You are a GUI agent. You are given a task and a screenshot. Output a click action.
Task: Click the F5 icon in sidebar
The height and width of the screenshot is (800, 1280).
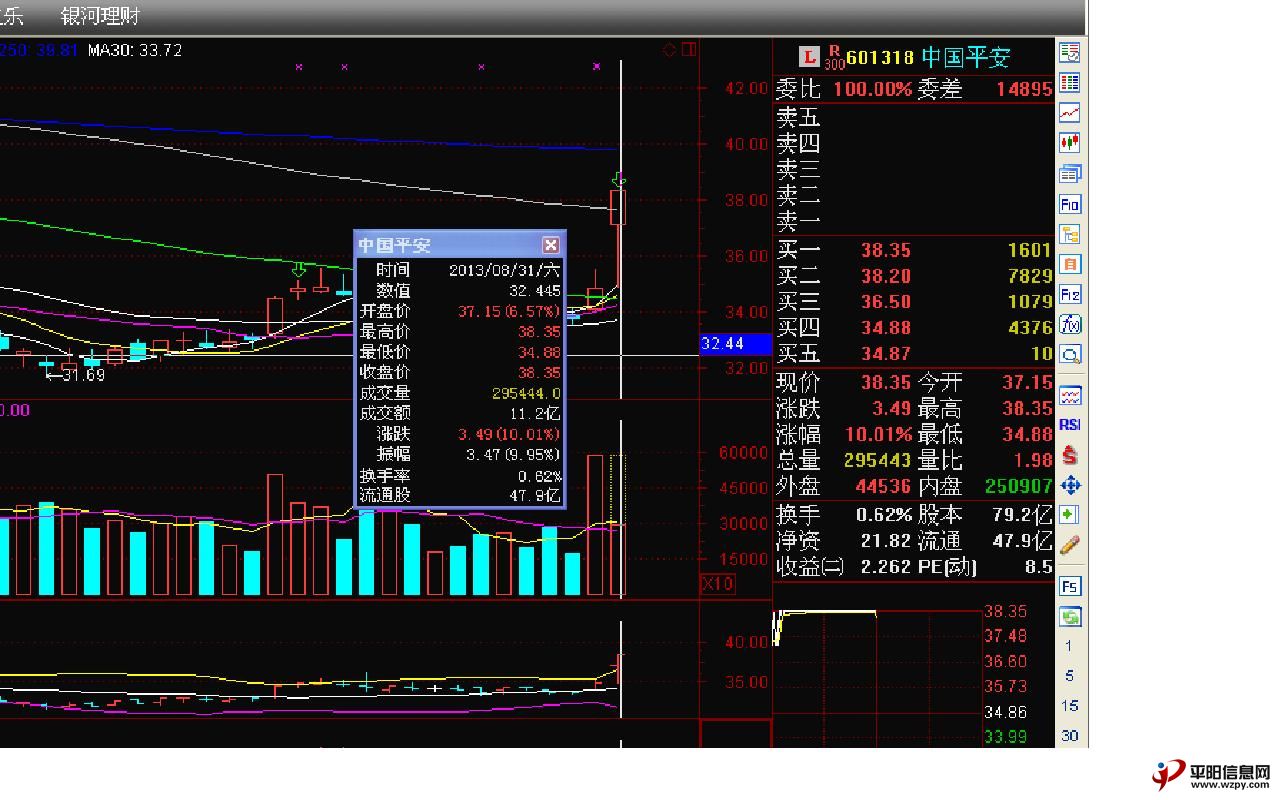point(1070,586)
